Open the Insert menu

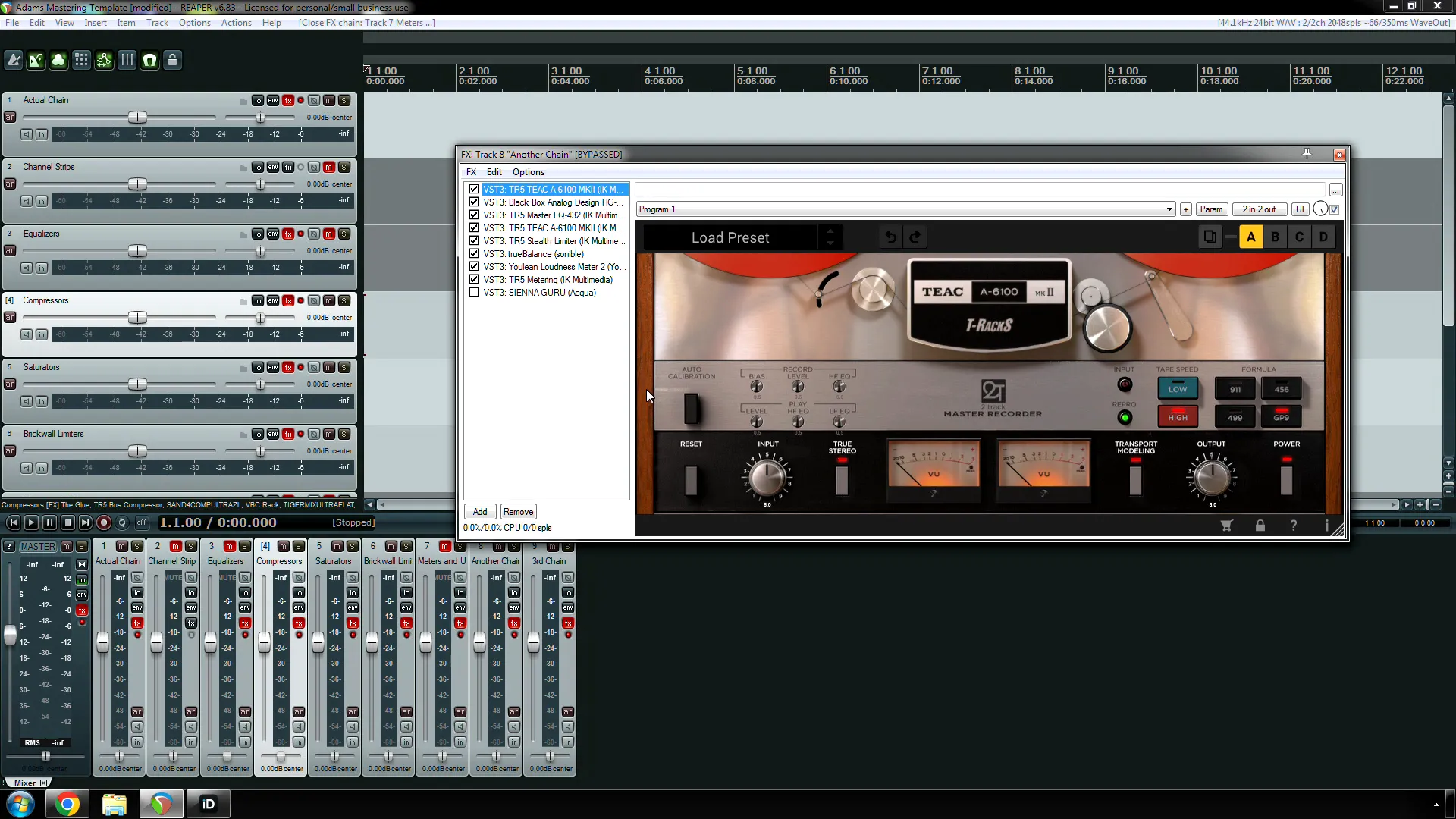point(96,23)
